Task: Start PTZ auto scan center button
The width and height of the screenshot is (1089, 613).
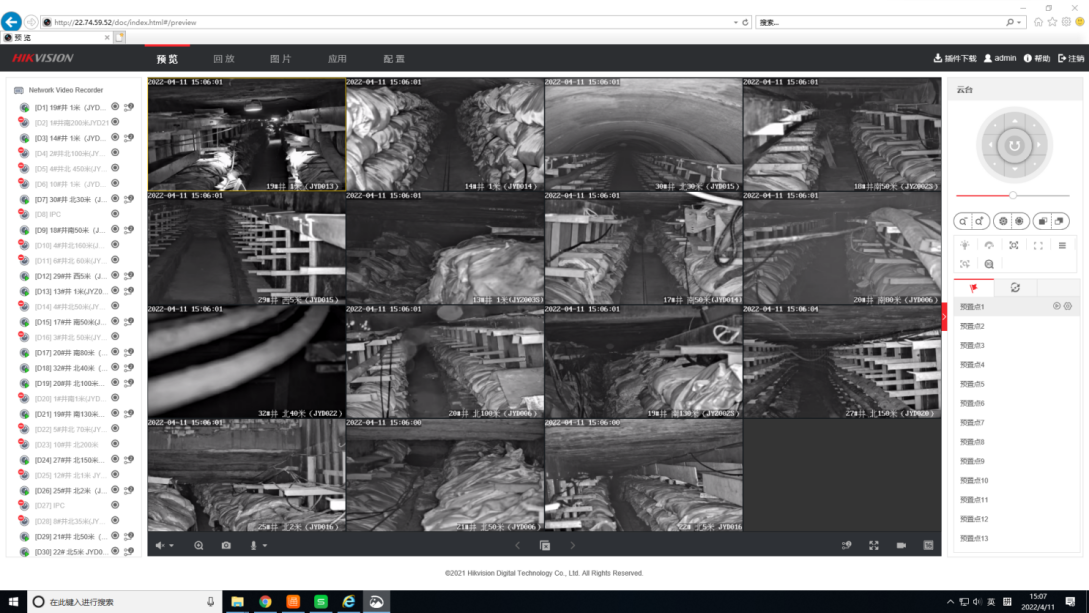Action: pos(1015,146)
